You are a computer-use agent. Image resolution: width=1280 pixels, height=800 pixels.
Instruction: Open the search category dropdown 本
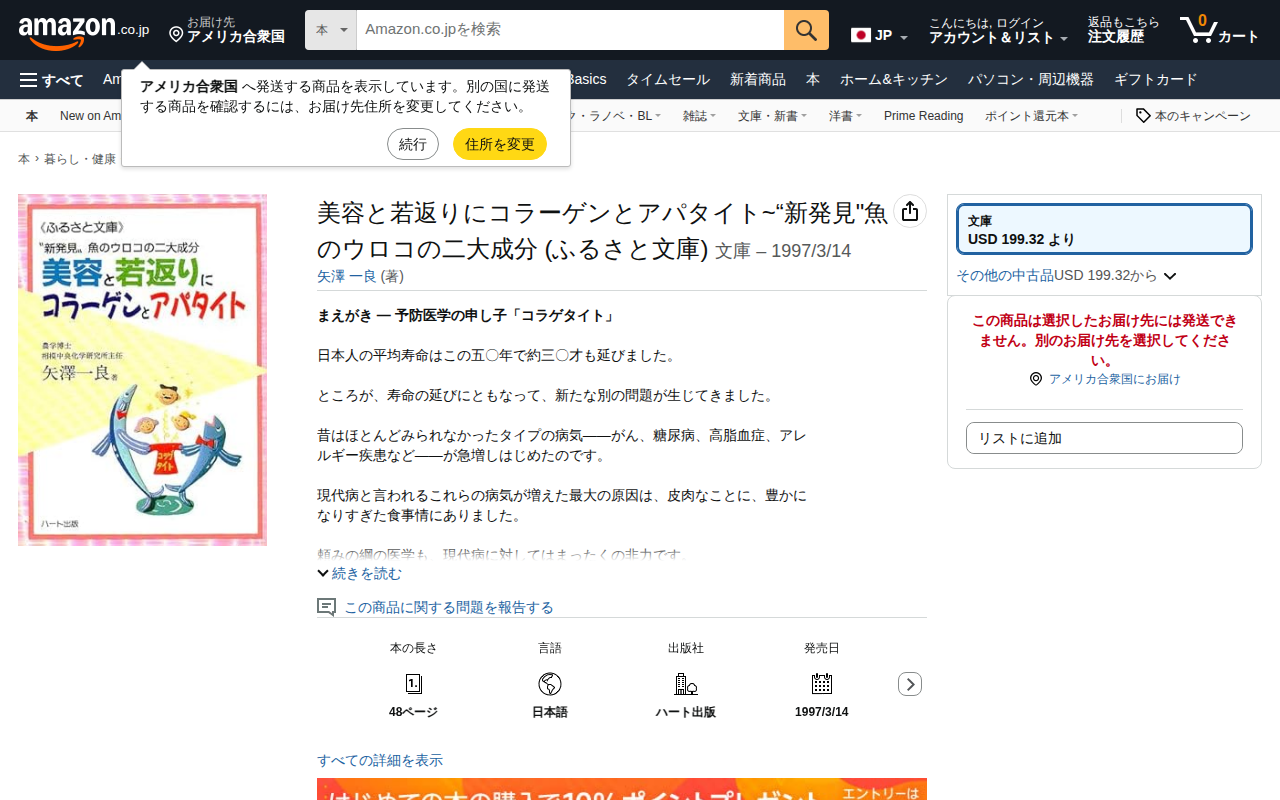(331, 30)
